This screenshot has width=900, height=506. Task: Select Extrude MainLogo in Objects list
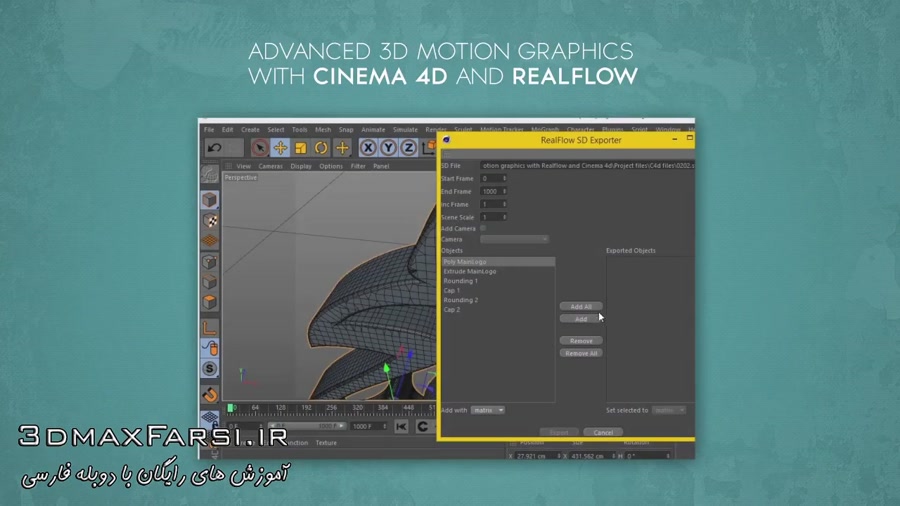498,271
